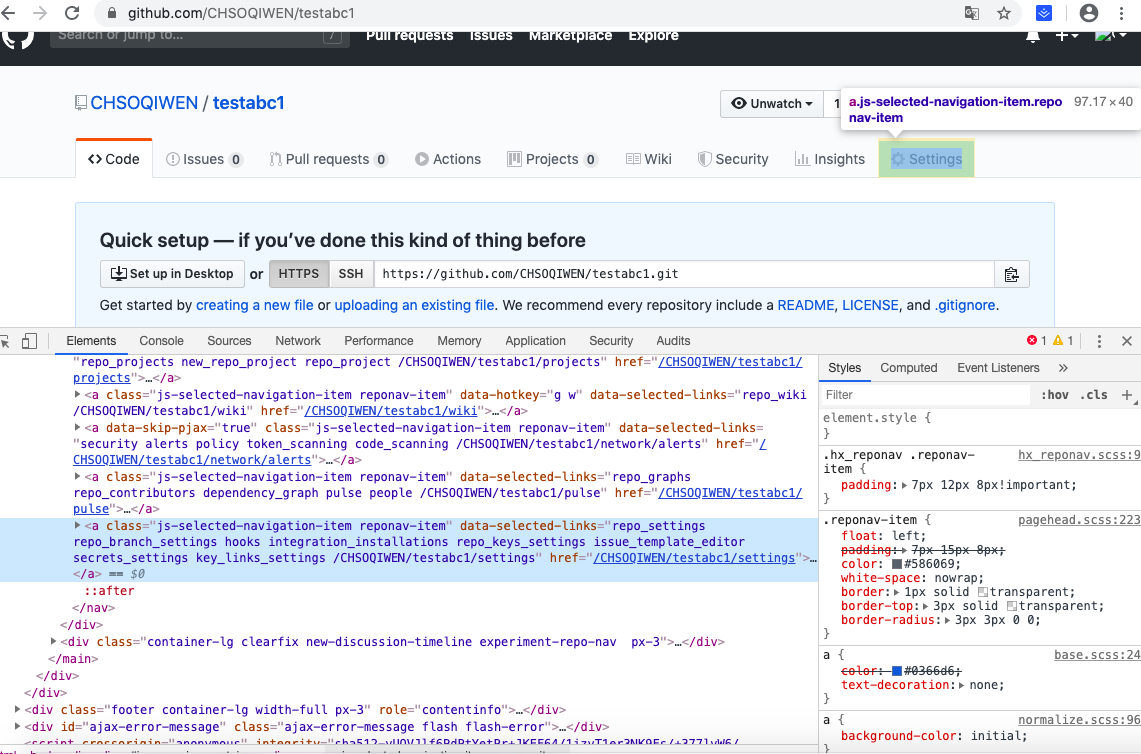Switch to DevTools Application tab
This screenshot has height=754, width=1141.
(x=535, y=341)
